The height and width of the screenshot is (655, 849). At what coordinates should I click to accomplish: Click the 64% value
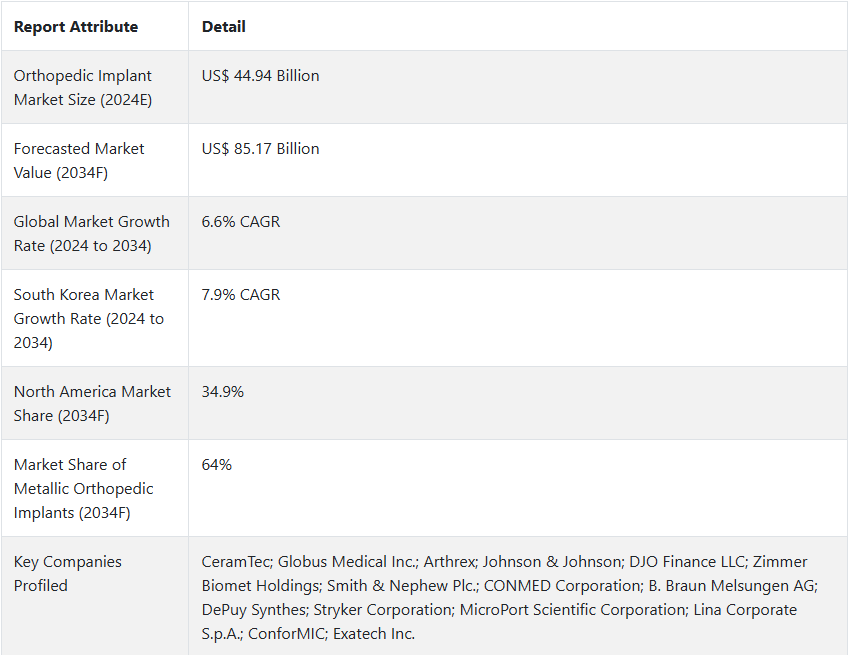[217, 465]
